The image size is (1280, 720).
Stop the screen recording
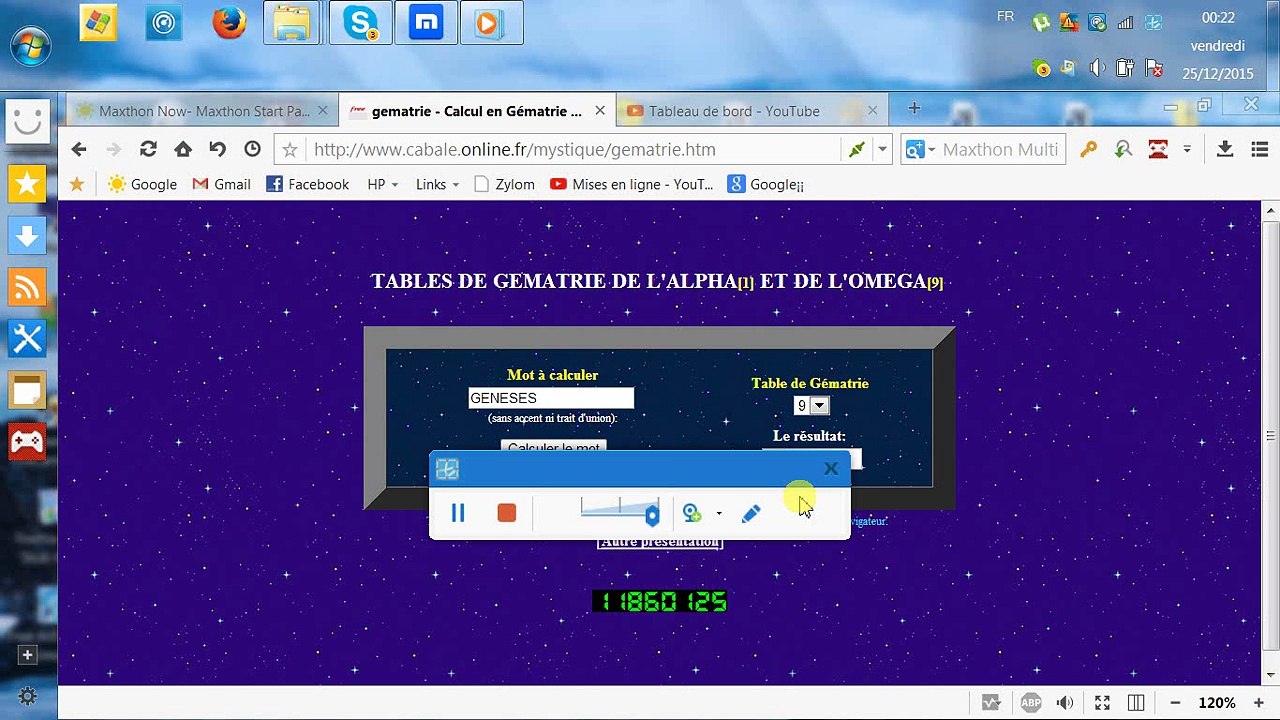[x=507, y=513]
